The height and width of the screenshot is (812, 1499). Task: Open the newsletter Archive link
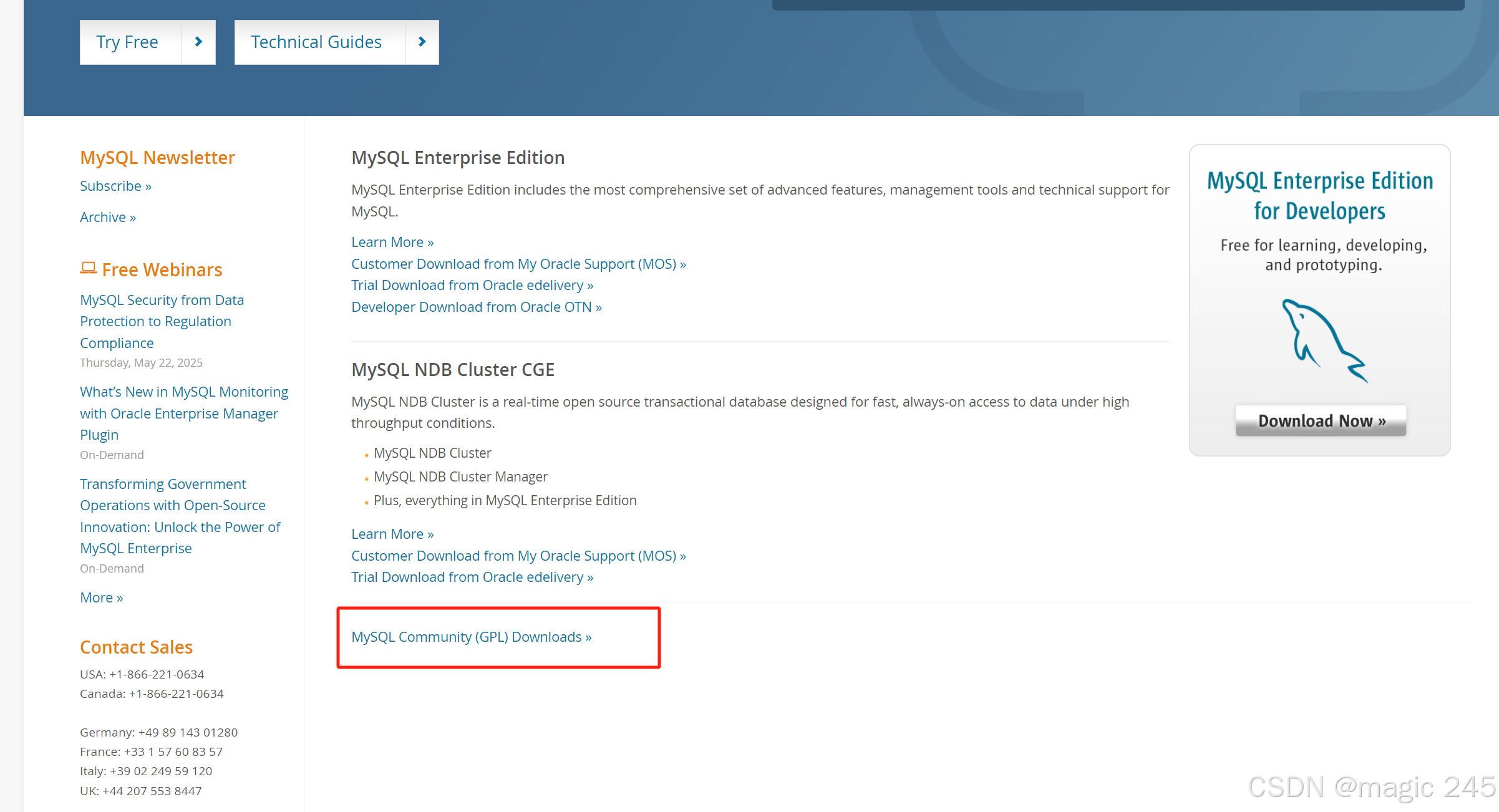pyautogui.click(x=107, y=217)
